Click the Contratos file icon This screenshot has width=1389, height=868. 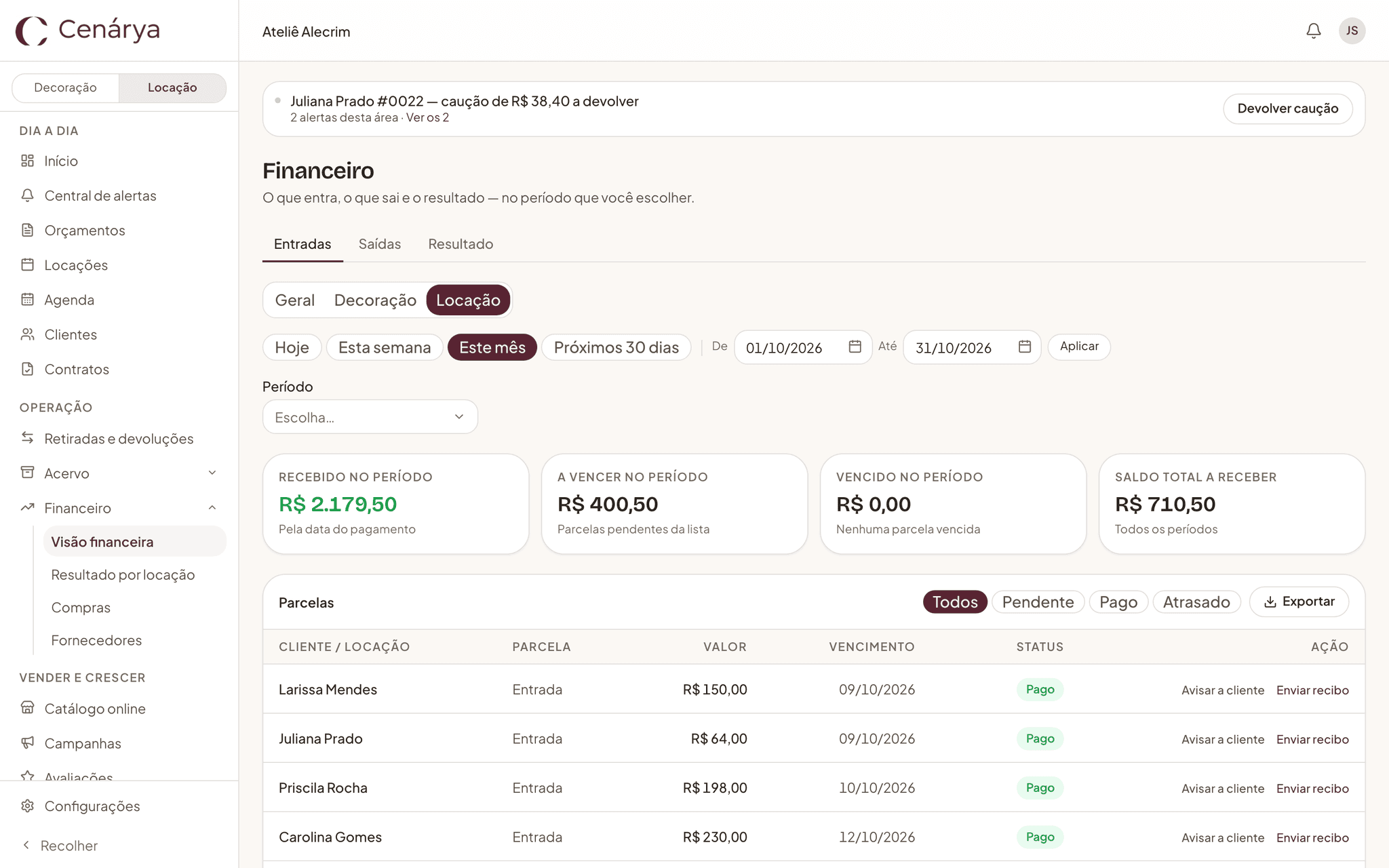point(27,369)
